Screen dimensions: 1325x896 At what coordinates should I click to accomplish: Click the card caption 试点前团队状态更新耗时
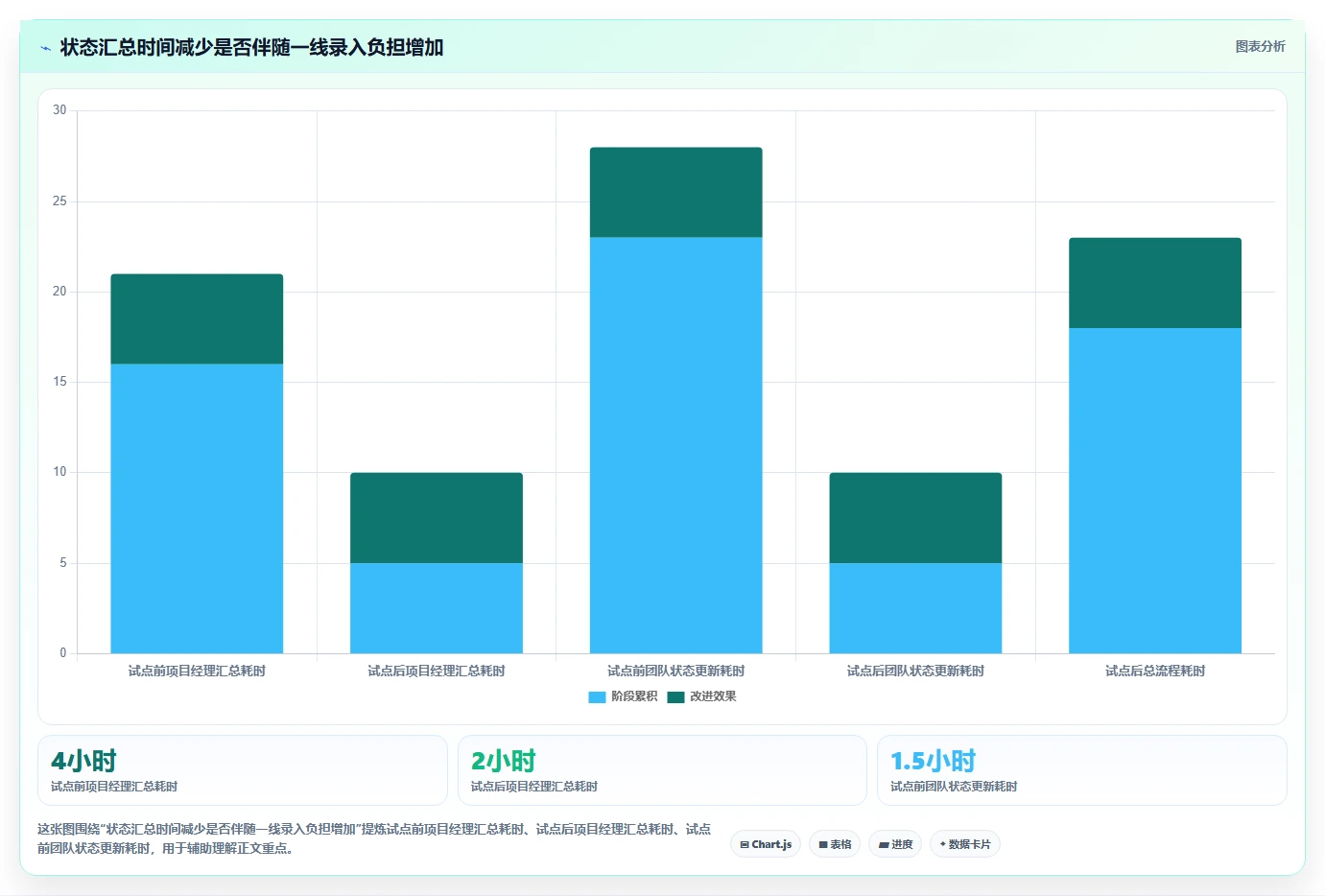pos(954,787)
